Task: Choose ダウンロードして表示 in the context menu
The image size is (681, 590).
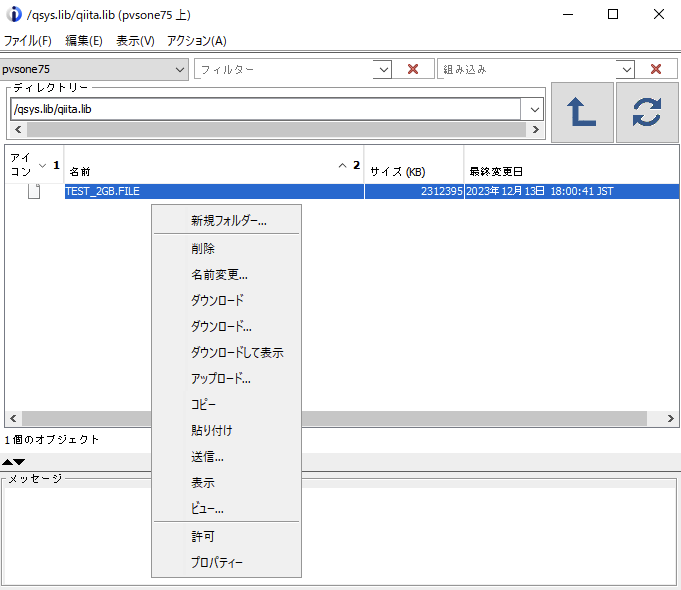Action: [x=226, y=352]
